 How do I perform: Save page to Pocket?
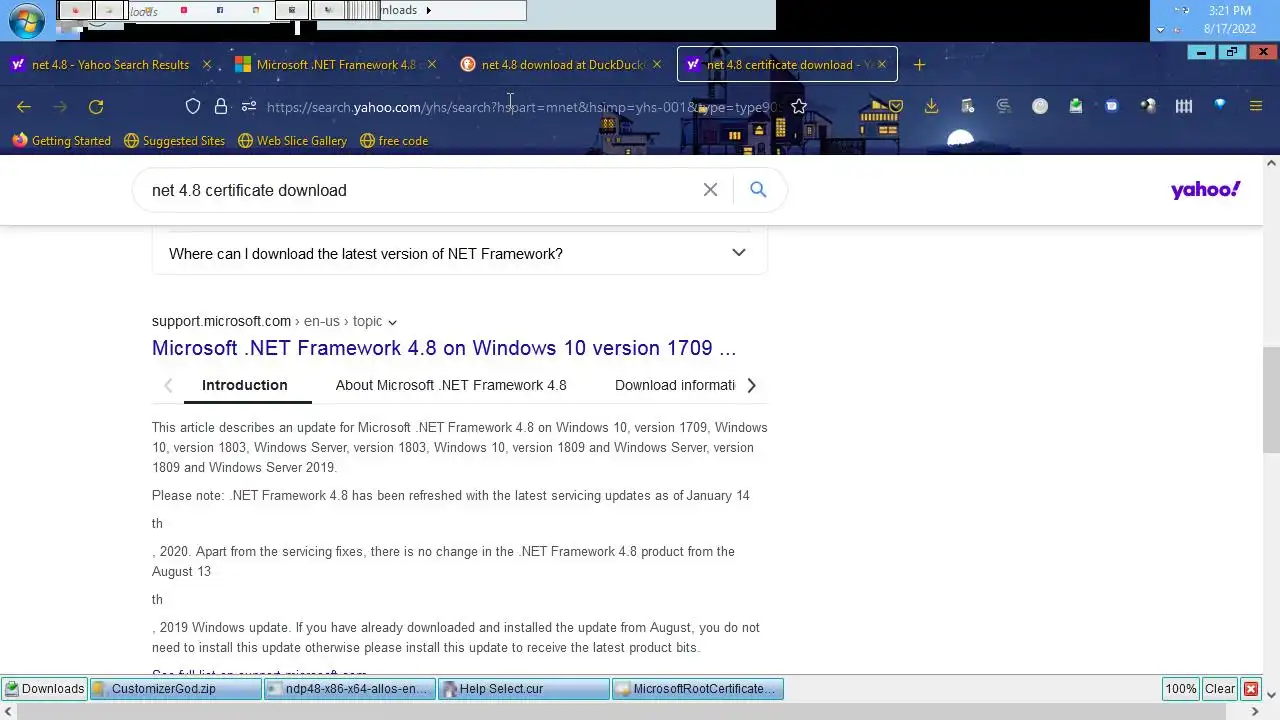point(896,106)
